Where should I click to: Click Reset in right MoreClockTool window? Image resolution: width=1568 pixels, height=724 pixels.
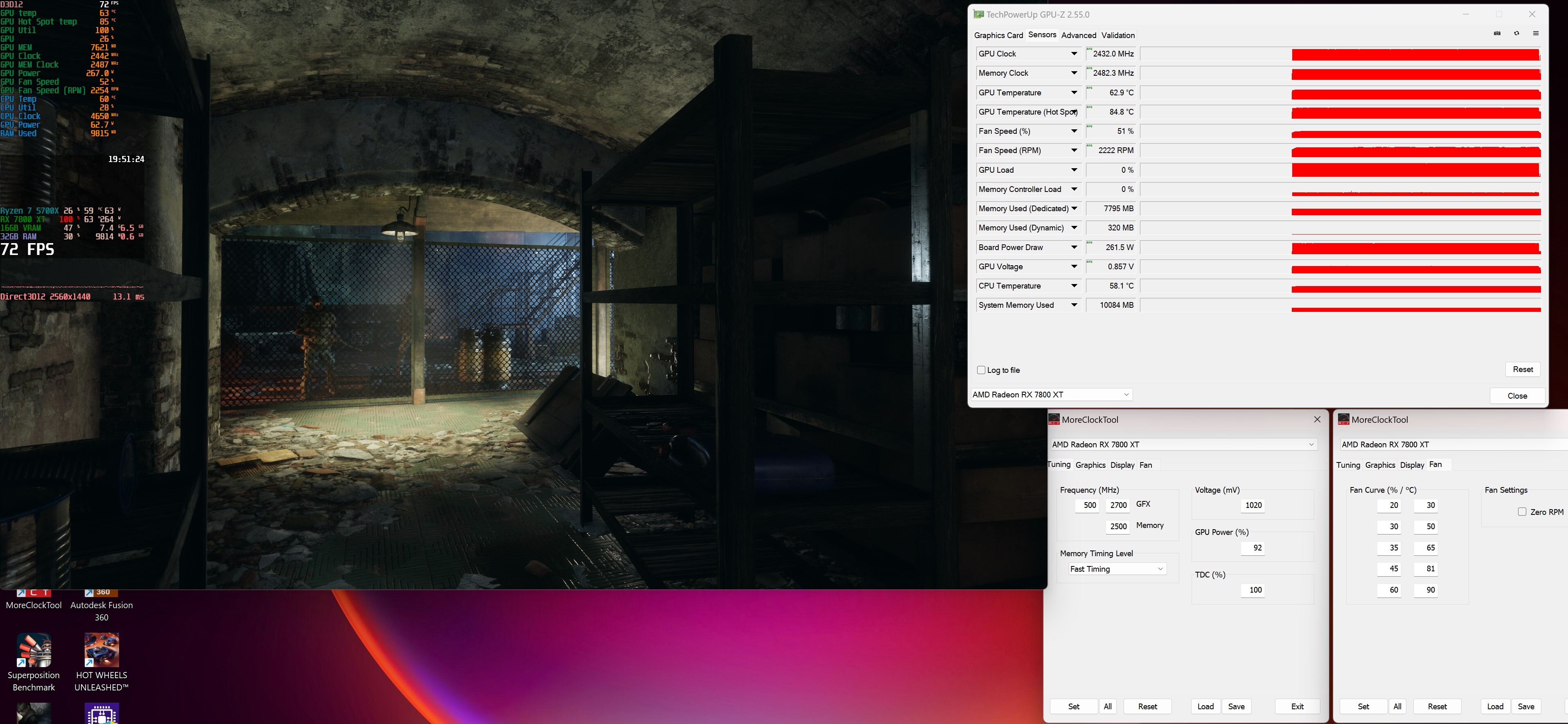coord(1437,706)
